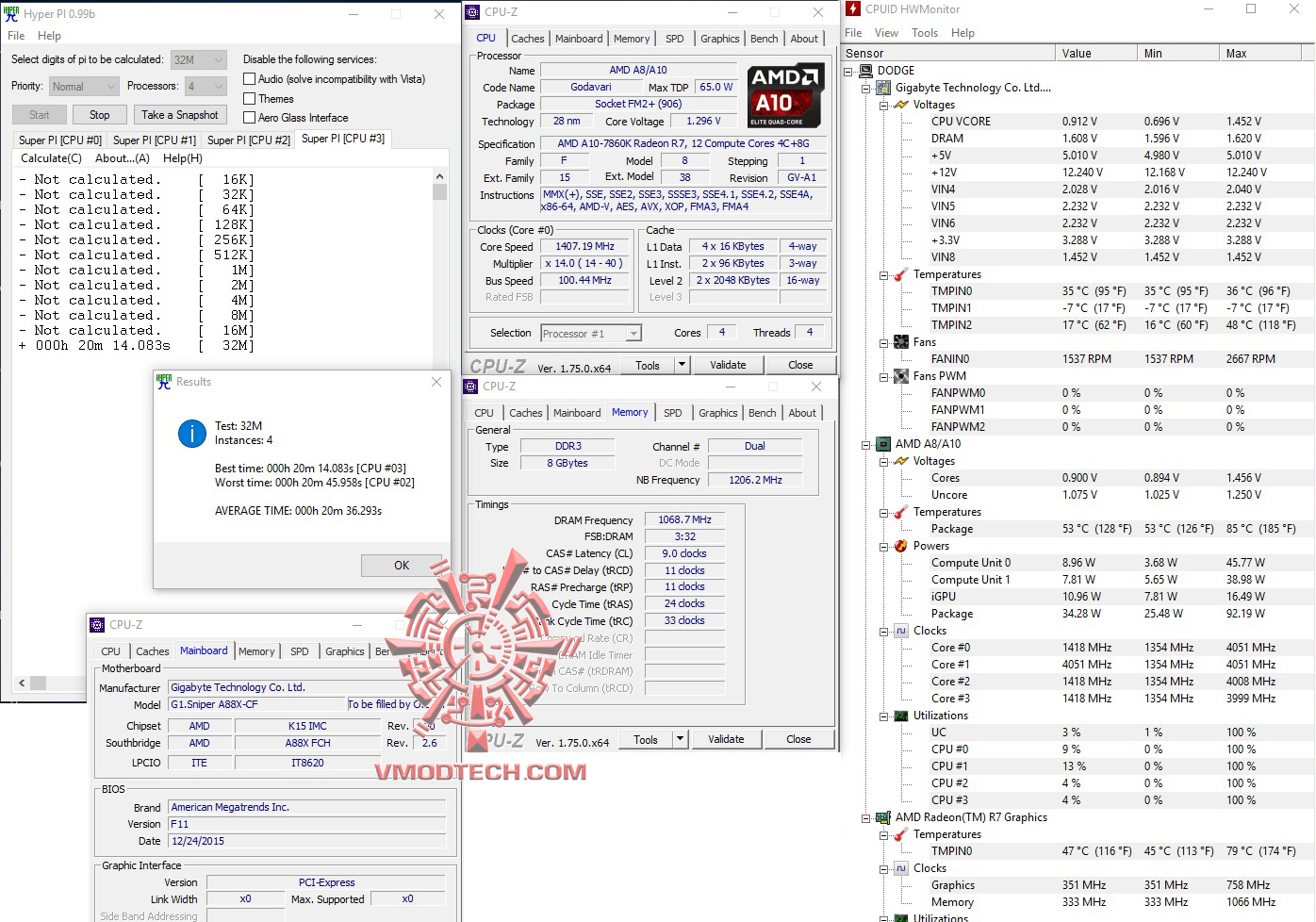Click the blue info icon in Results dialog
The width and height of the screenshot is (1316, 922).
click(192, 434)
